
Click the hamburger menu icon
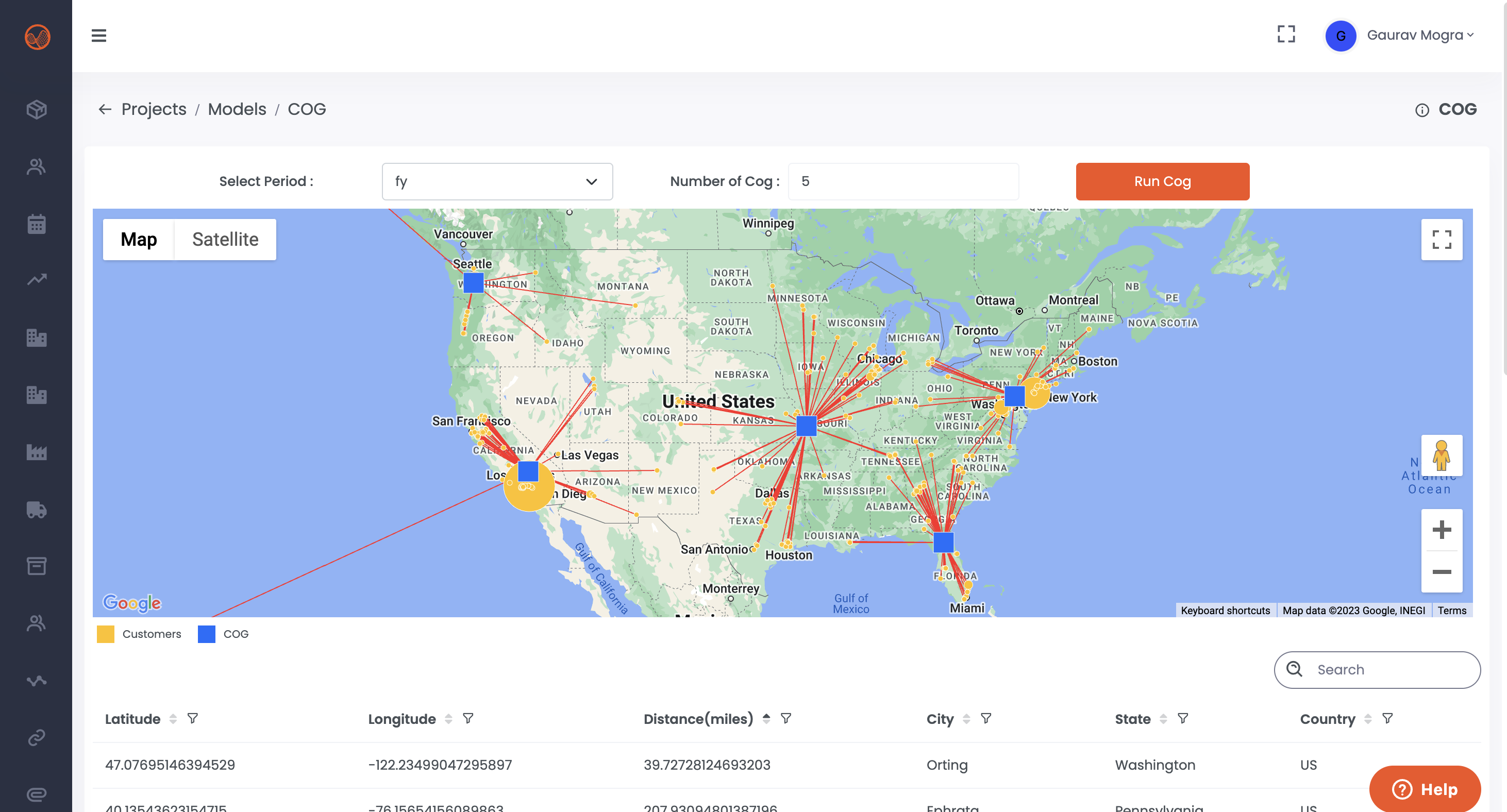point(99,36)
